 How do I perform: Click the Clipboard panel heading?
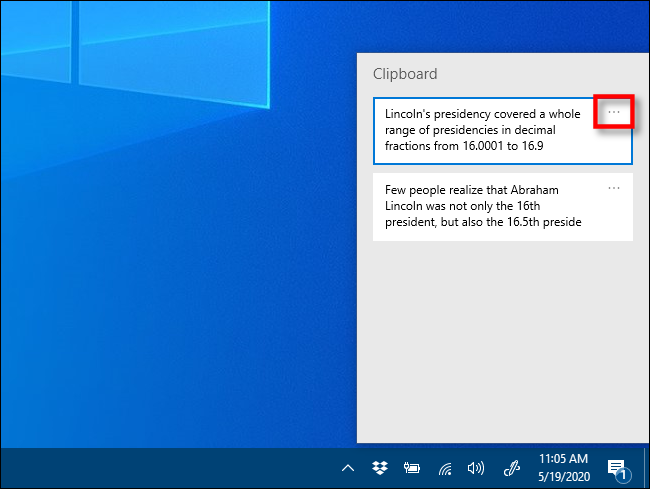(405, 74)
